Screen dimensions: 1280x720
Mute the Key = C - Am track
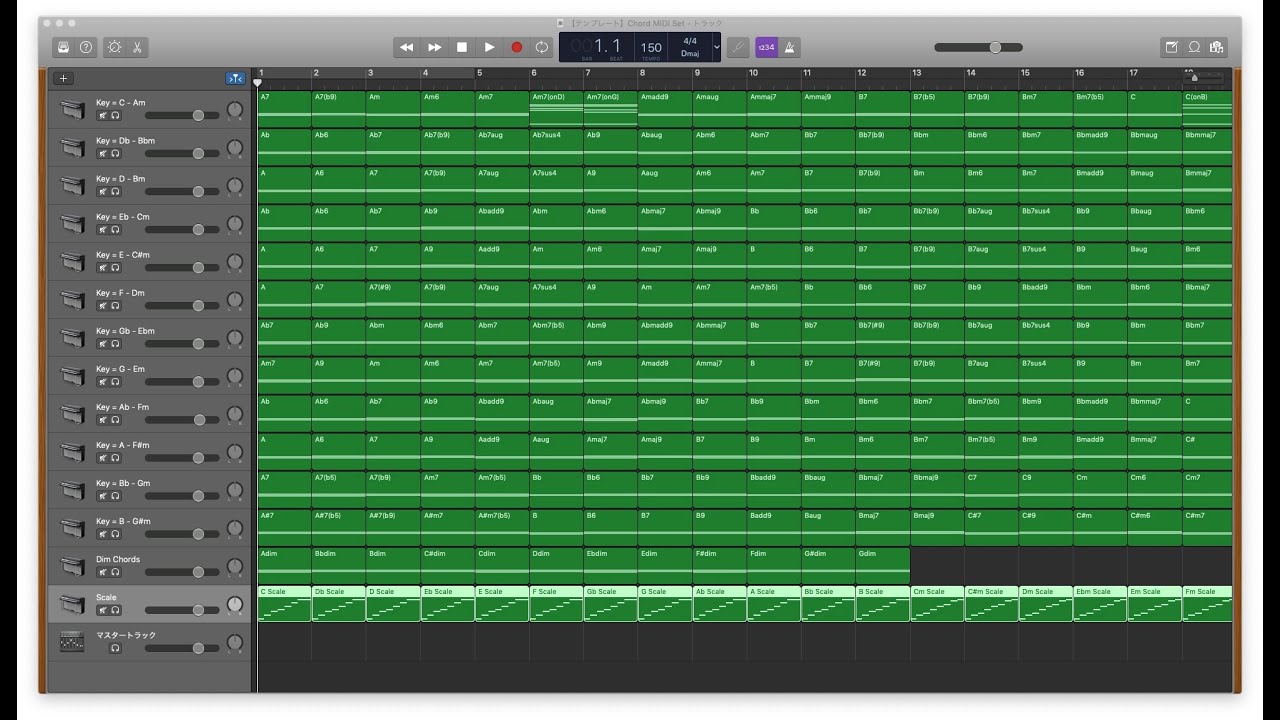coord(102,115)
